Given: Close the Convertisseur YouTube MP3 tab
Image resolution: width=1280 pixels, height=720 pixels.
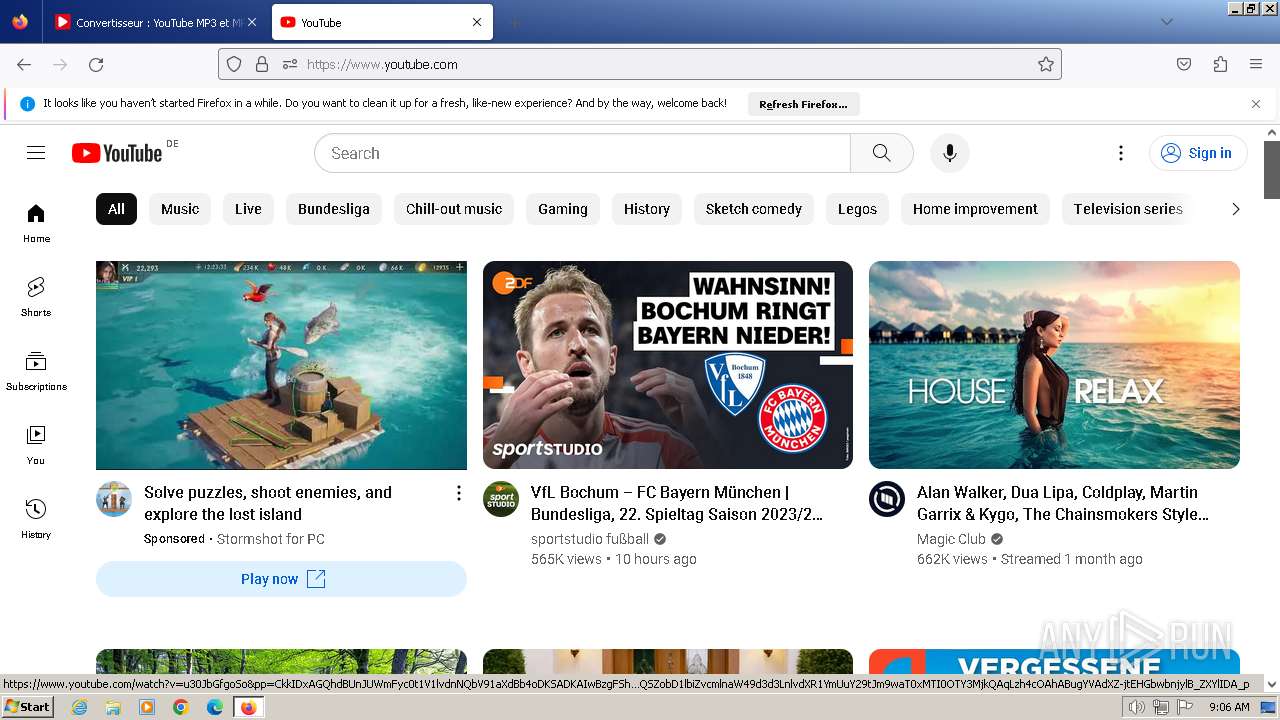Looking at the screenshot, I should pyautogui.click(x=251, y=22).
